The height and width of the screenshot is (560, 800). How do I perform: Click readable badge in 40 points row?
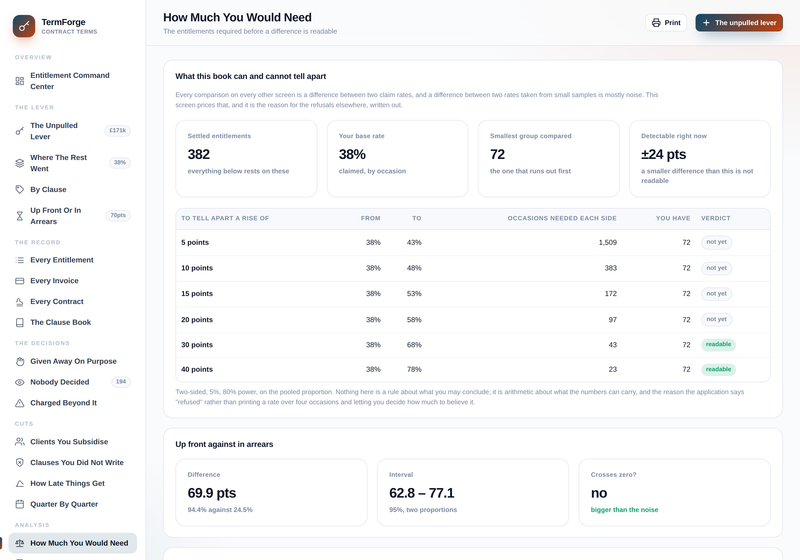718,370
